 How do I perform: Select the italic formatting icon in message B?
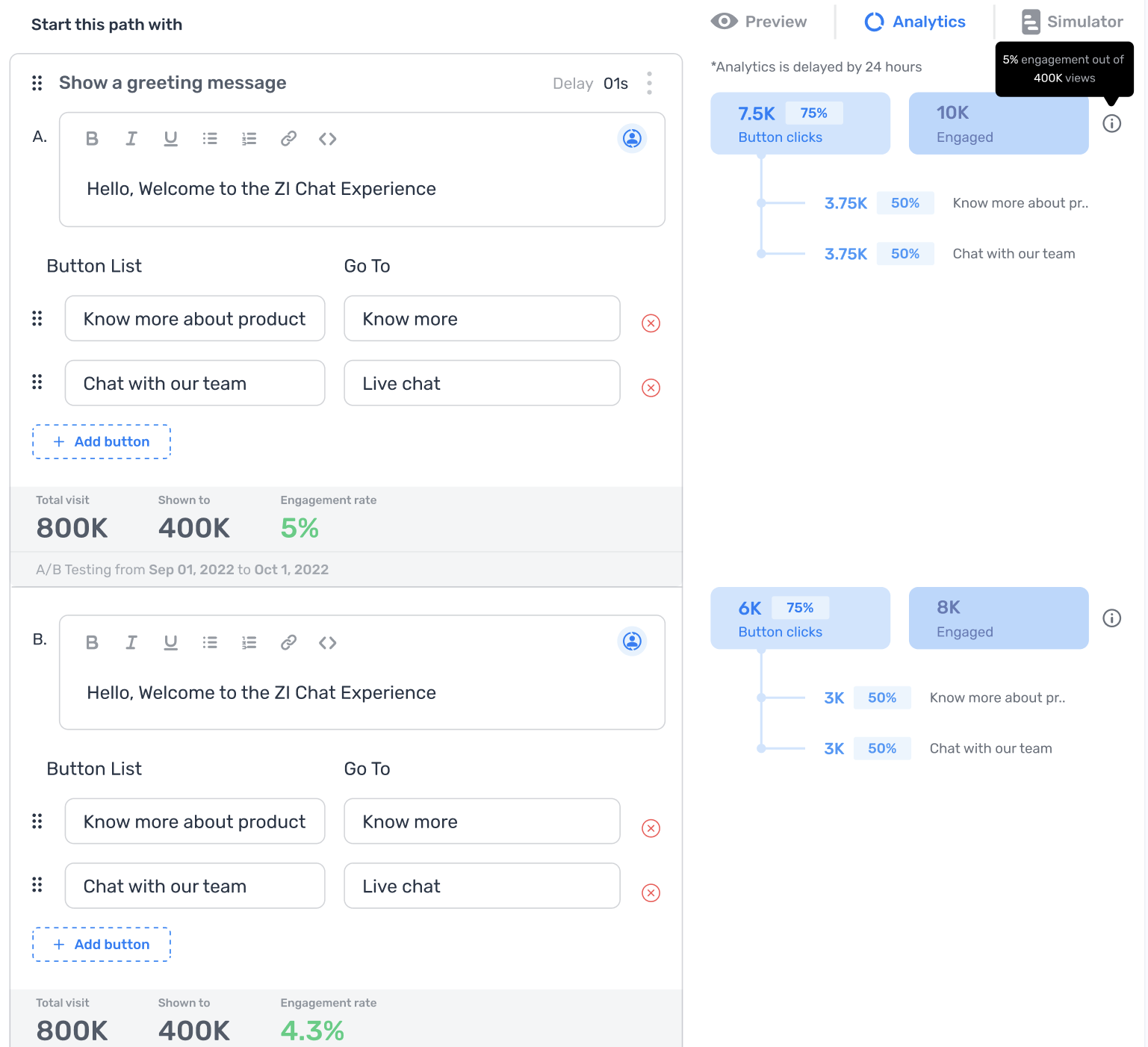pyautogui.click(x=131, y=641)
